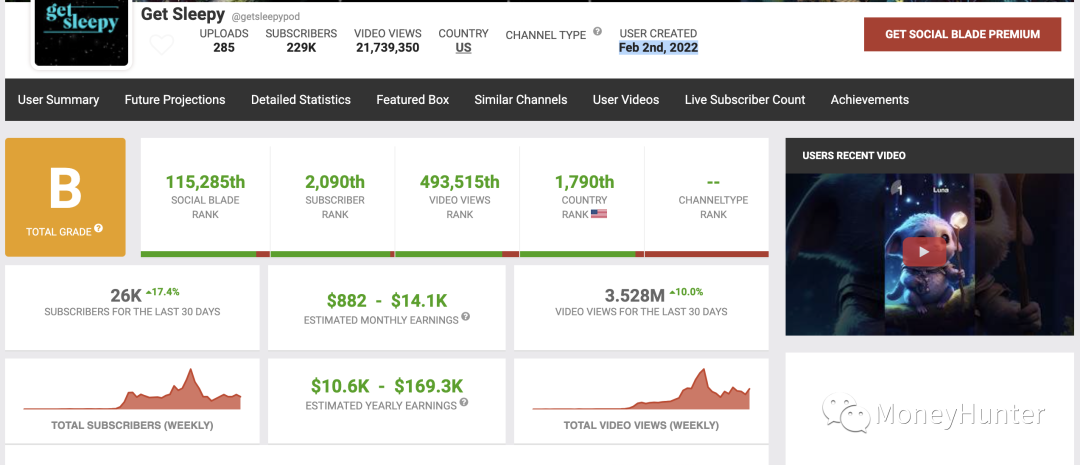The image size is (1080, 465).
Task: Click the Total Video Views weekly chart
Action: coord(641,390)
